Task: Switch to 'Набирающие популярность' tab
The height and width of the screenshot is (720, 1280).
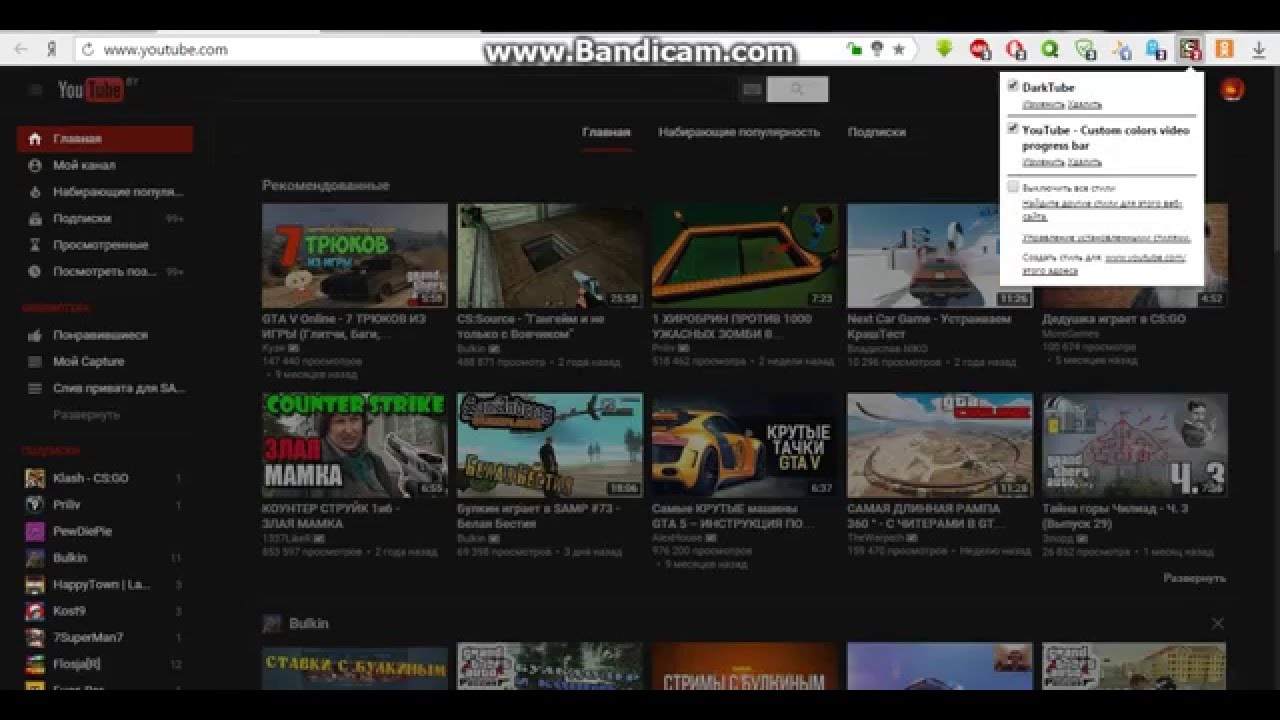Action: [x=739, y=132]
